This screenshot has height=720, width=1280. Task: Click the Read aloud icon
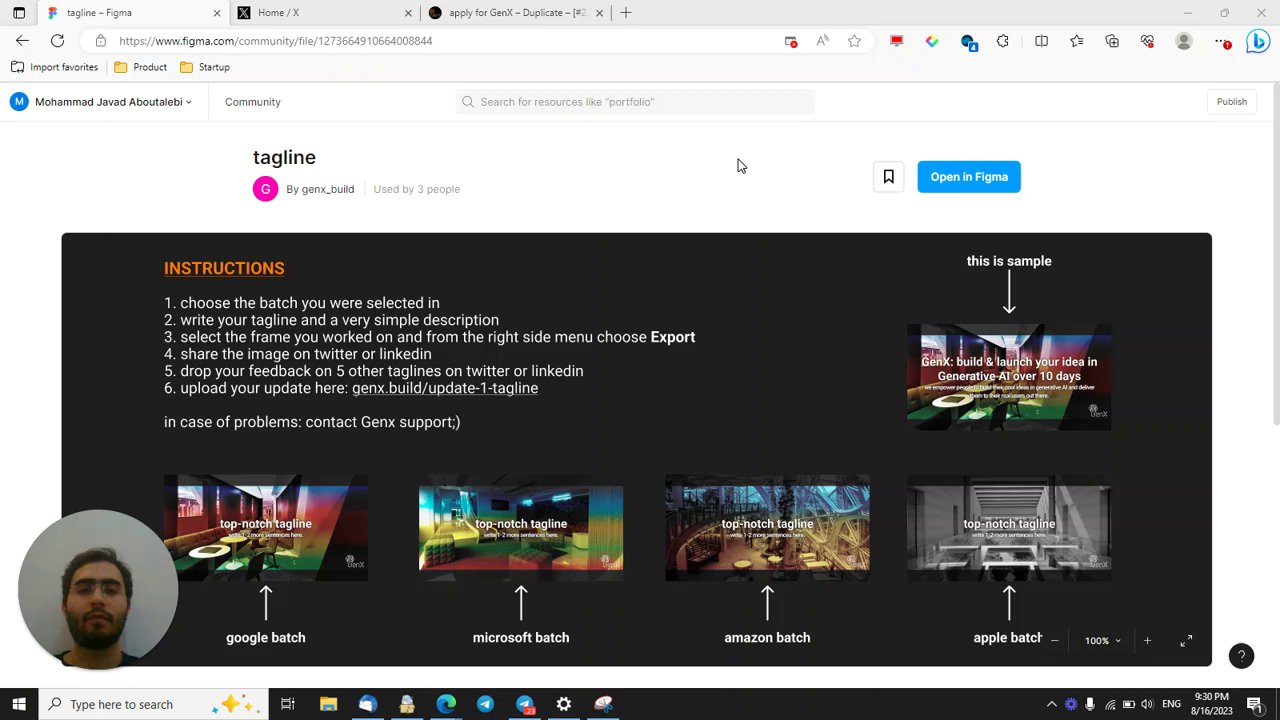(822, 41)
